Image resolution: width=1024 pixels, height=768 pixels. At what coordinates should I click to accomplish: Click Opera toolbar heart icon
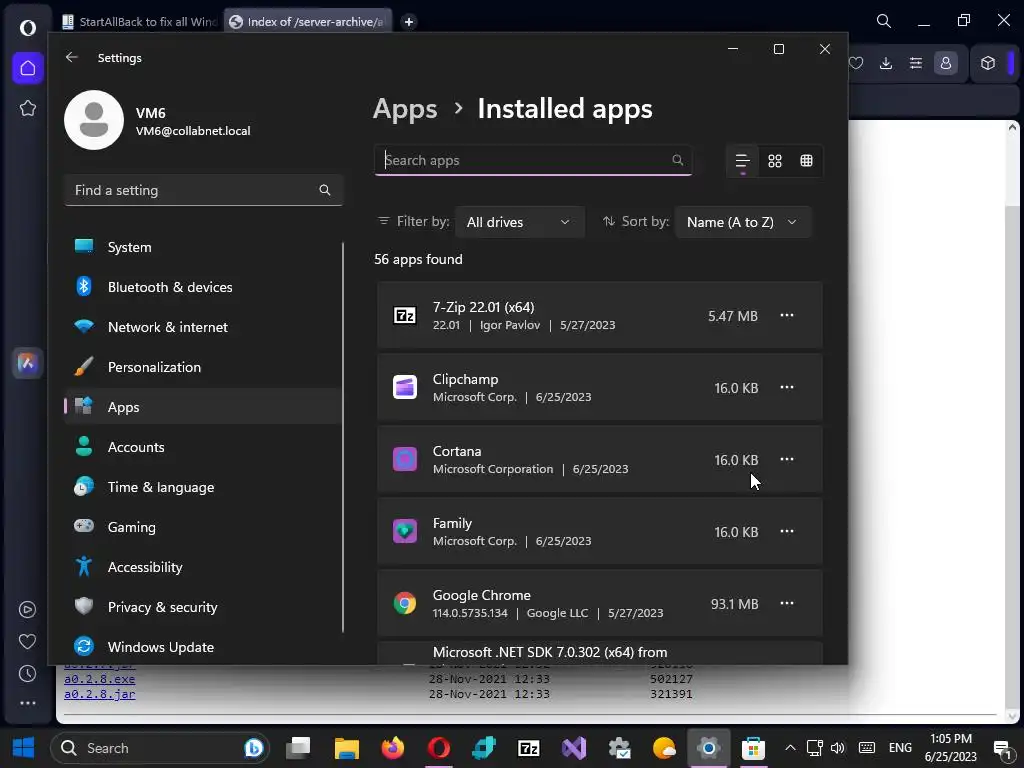(x=856, y=63)
